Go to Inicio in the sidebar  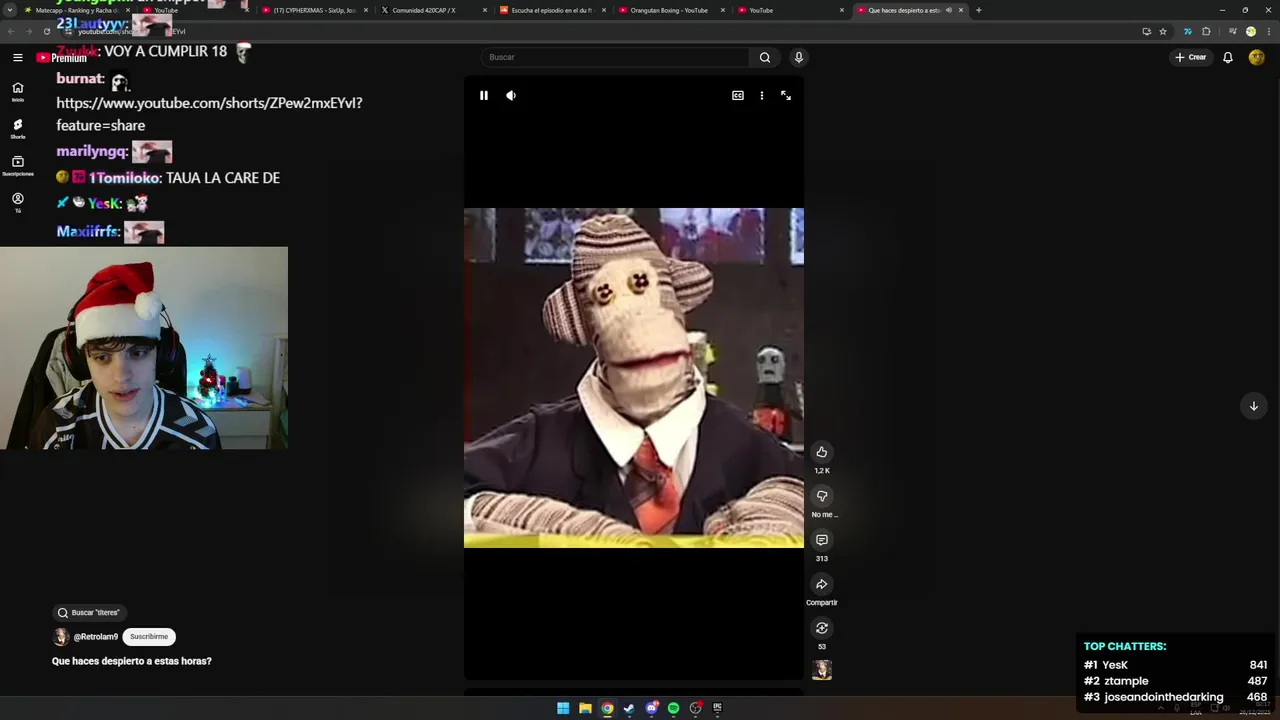point(18,91)
